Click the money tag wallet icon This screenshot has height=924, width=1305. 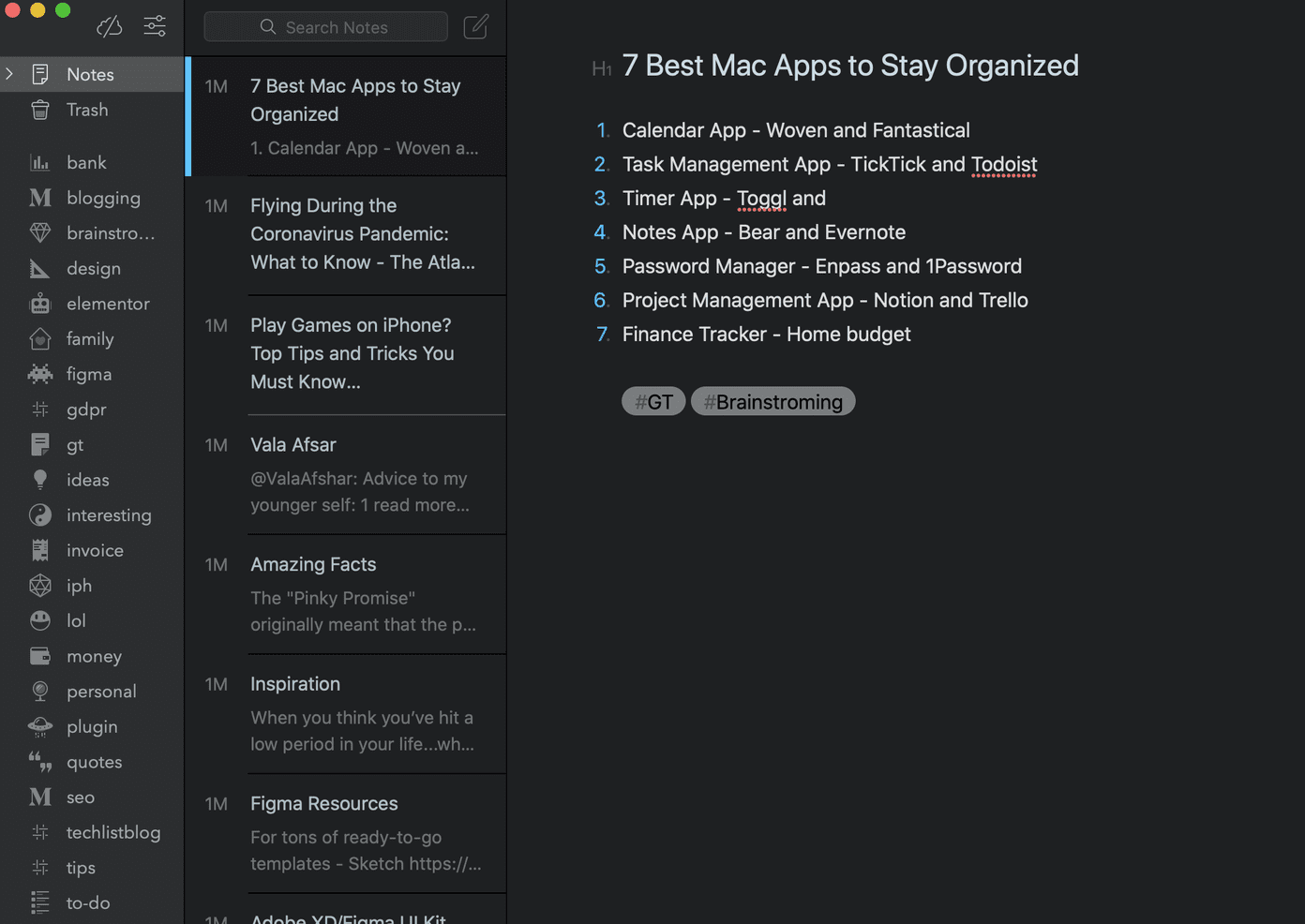click(x=40, y=656)
